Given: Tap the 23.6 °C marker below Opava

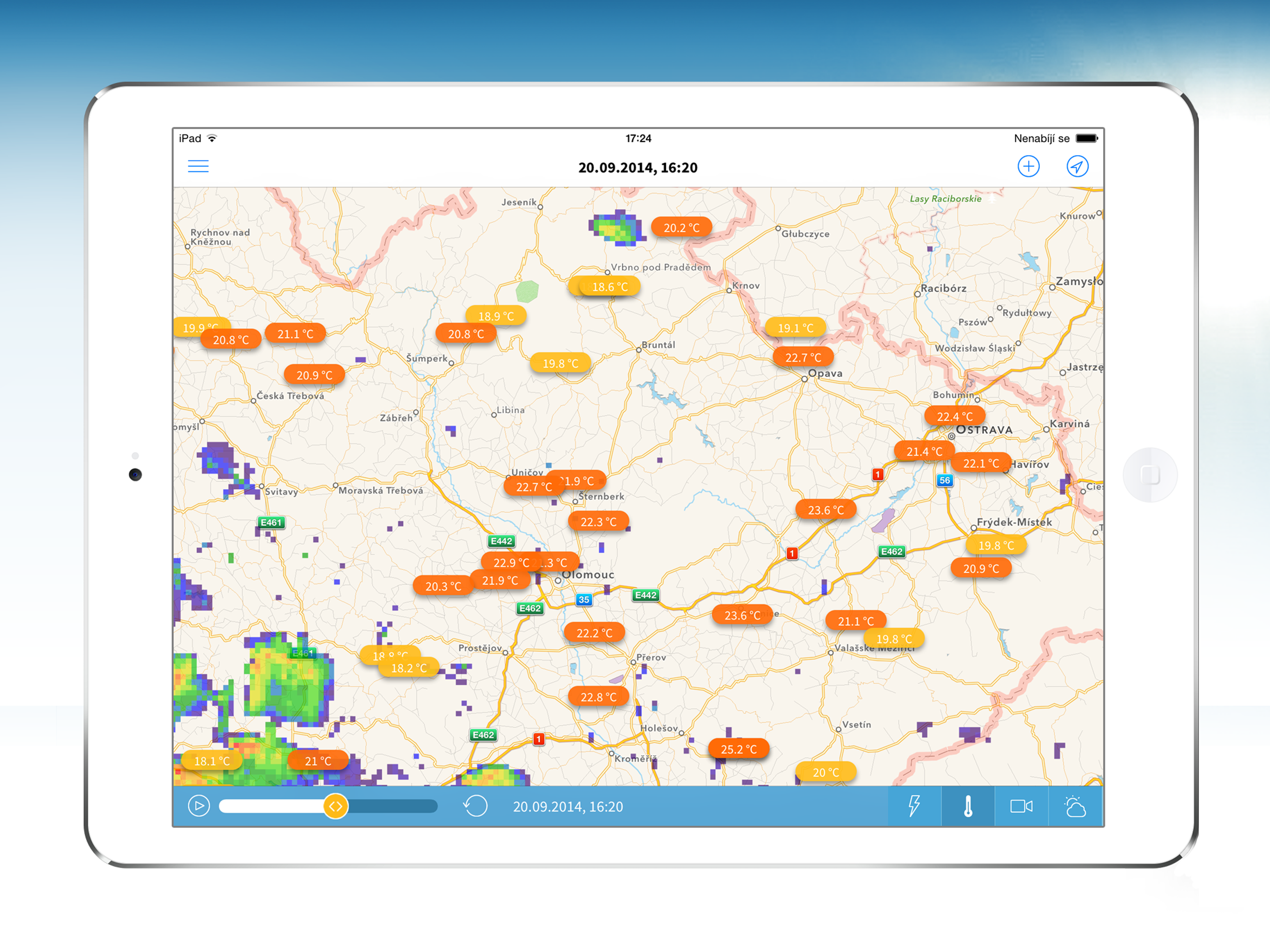Looking at the screenshot, I should tap(825, 510).
